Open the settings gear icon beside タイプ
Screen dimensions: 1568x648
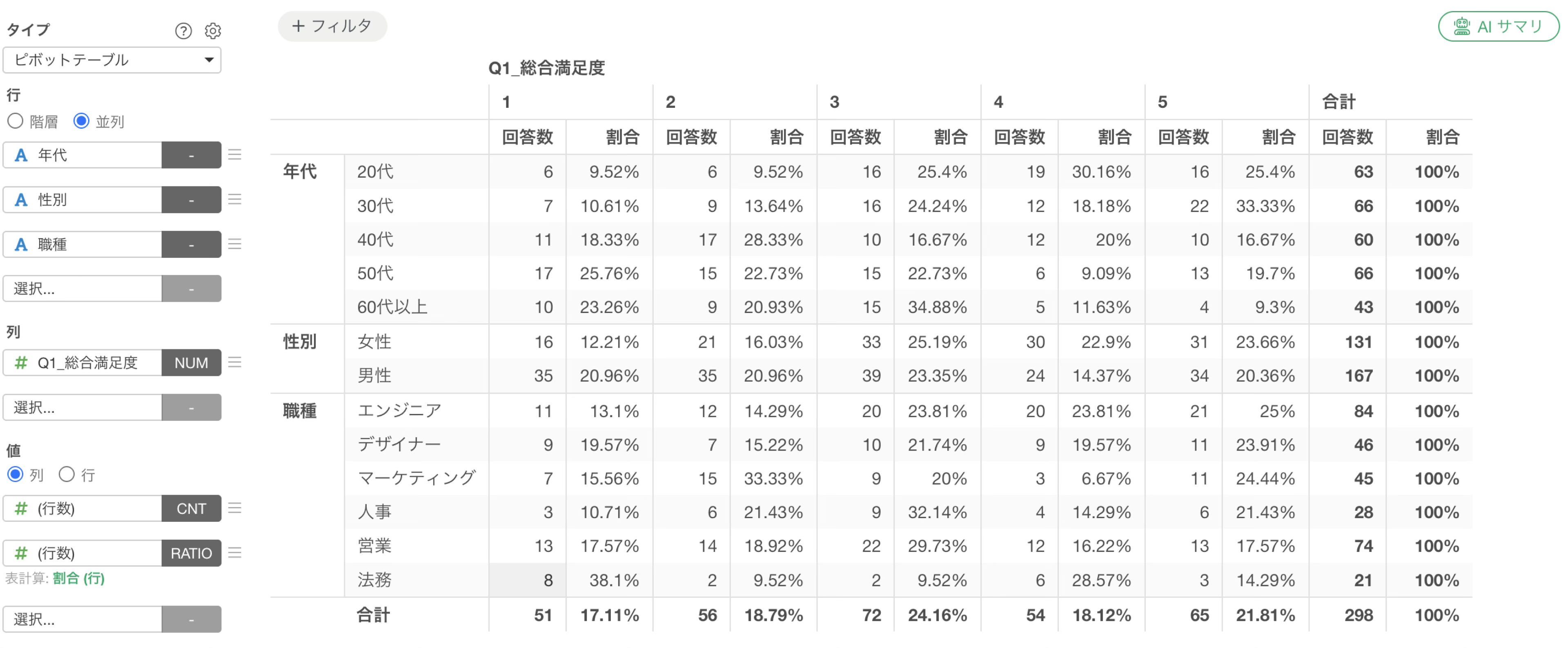tap(212, 31)
